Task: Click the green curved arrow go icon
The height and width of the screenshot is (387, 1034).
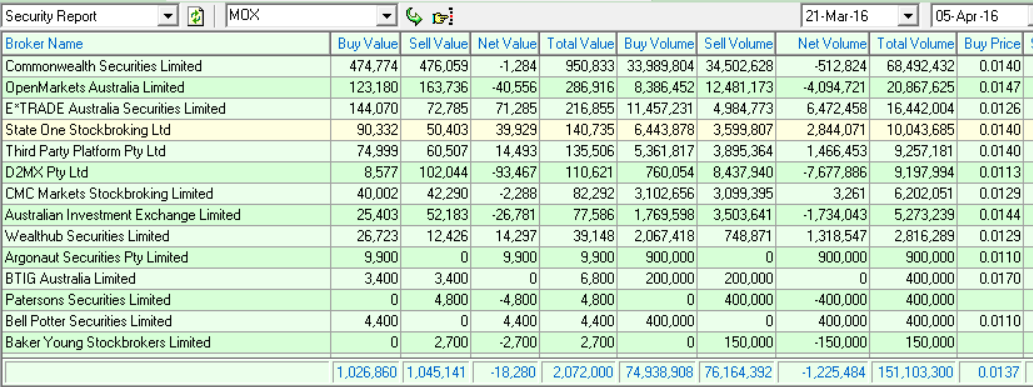Action: pos(413,16)
